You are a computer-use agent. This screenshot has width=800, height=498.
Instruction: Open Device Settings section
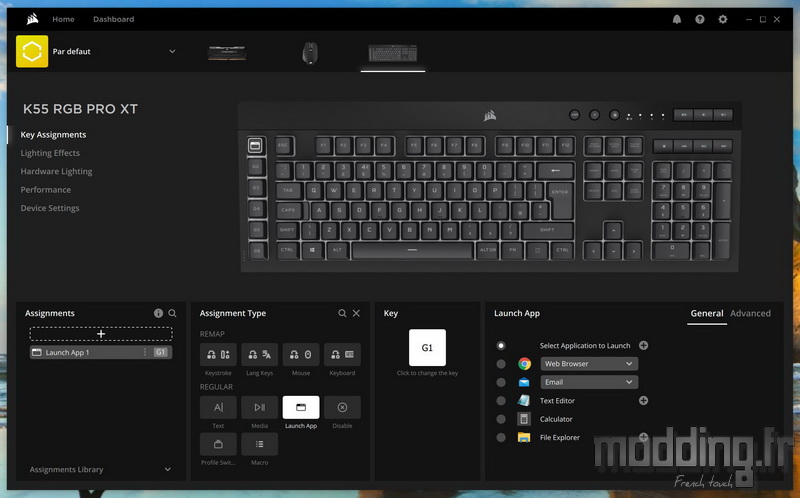click(49, 208)
